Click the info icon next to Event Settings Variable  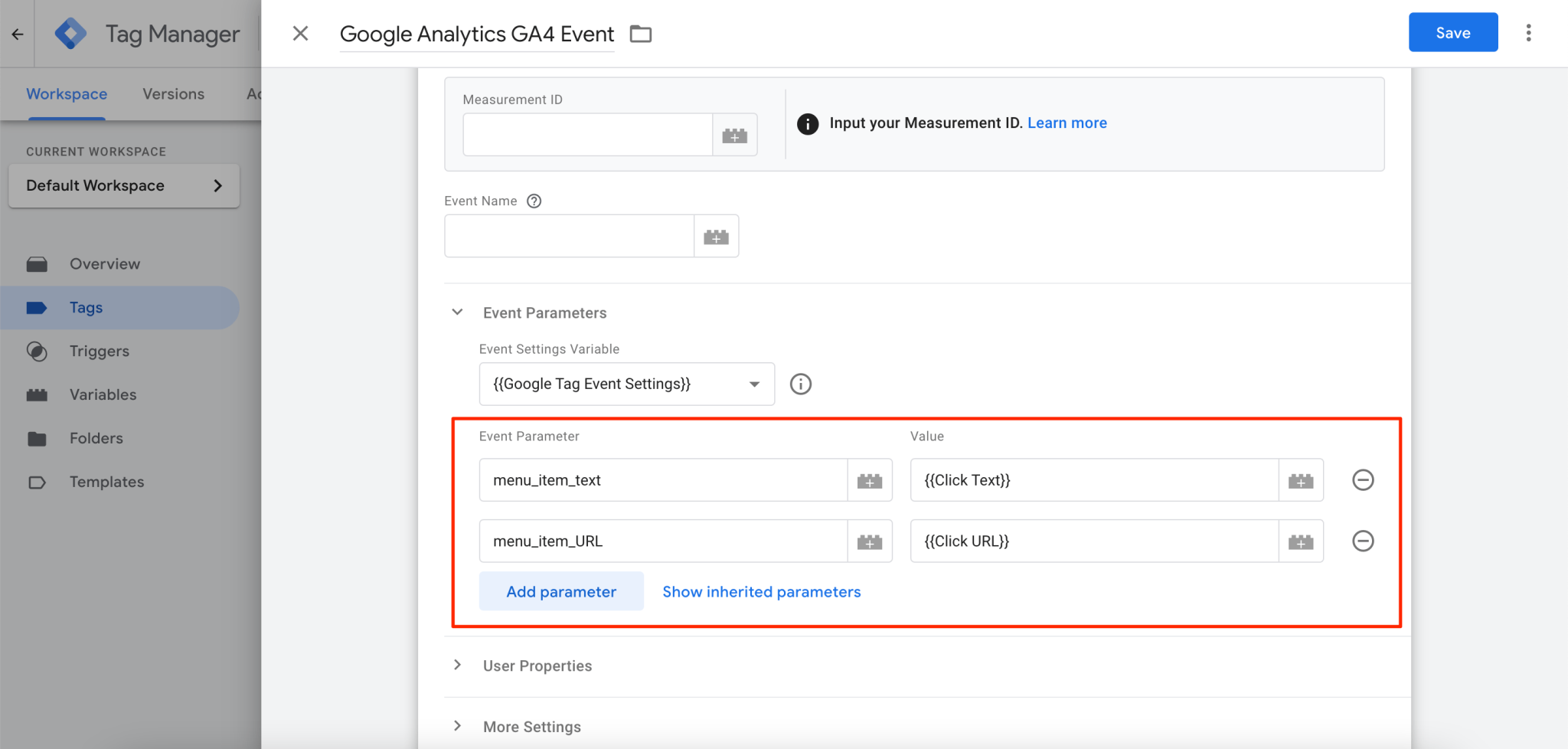(x=801, y=384)
